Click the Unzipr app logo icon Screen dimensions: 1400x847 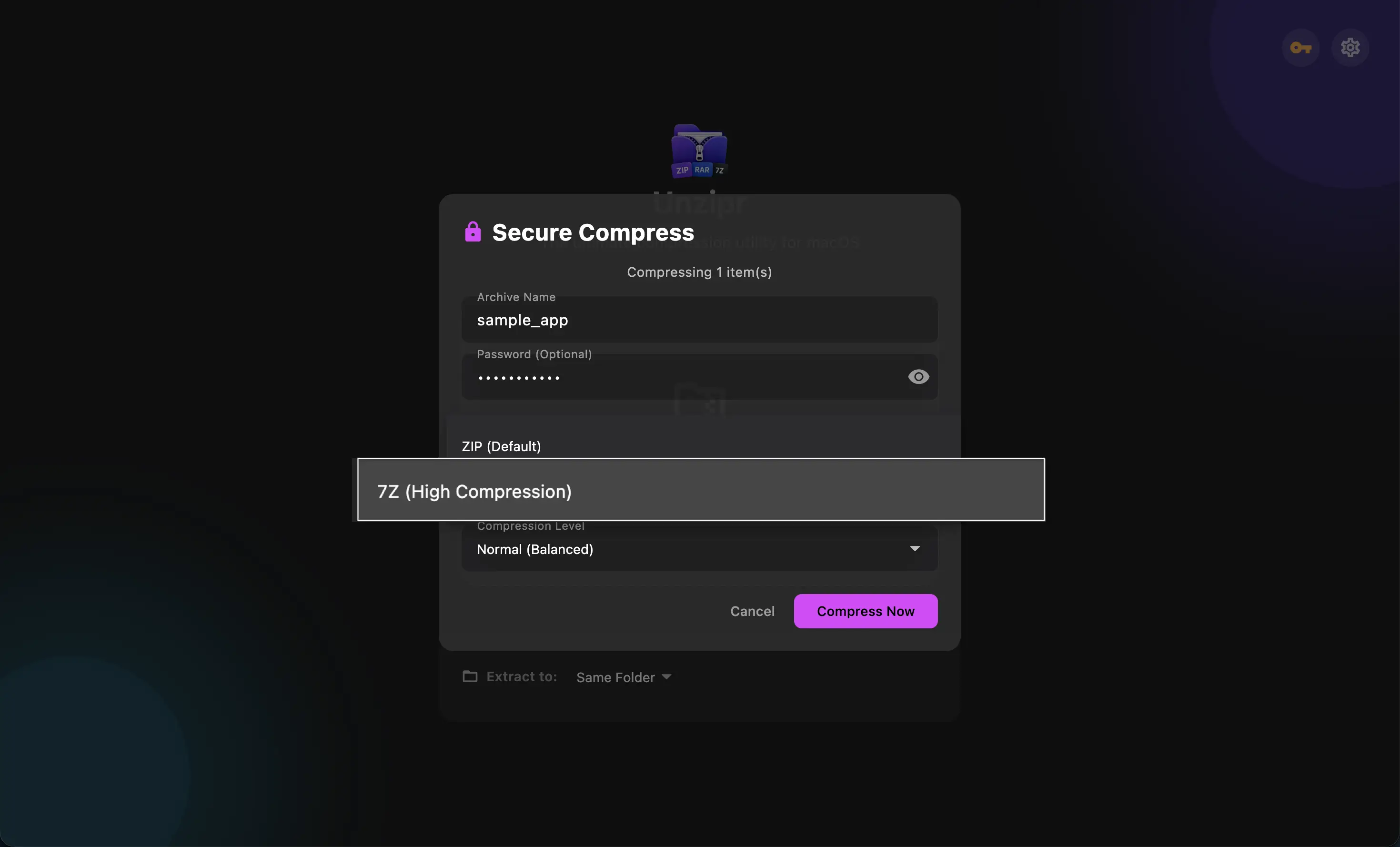[x=699, y=151]
